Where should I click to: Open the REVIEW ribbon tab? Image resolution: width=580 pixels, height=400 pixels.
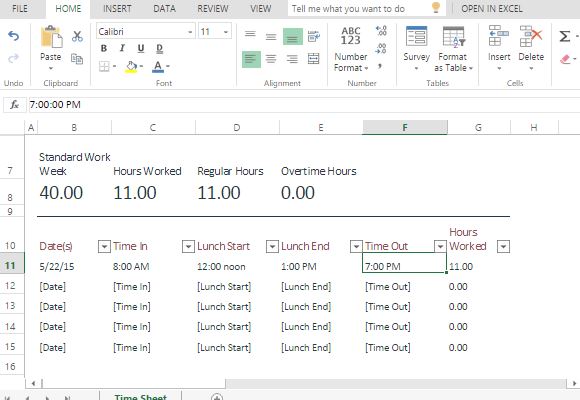coord(213,9)
